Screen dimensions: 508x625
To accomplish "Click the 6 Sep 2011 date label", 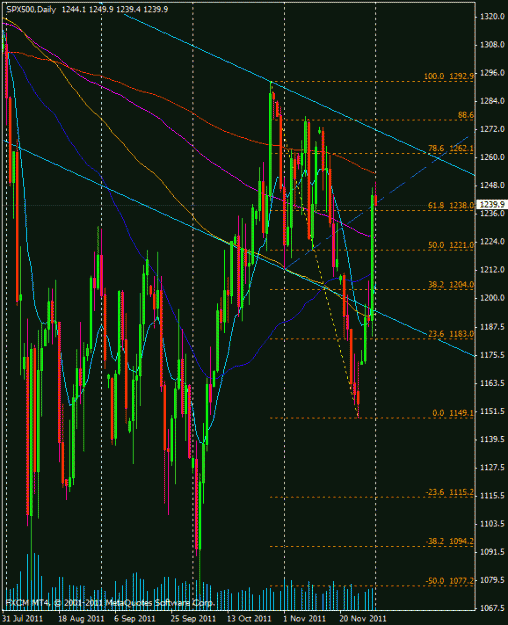I will pos(134,619).
